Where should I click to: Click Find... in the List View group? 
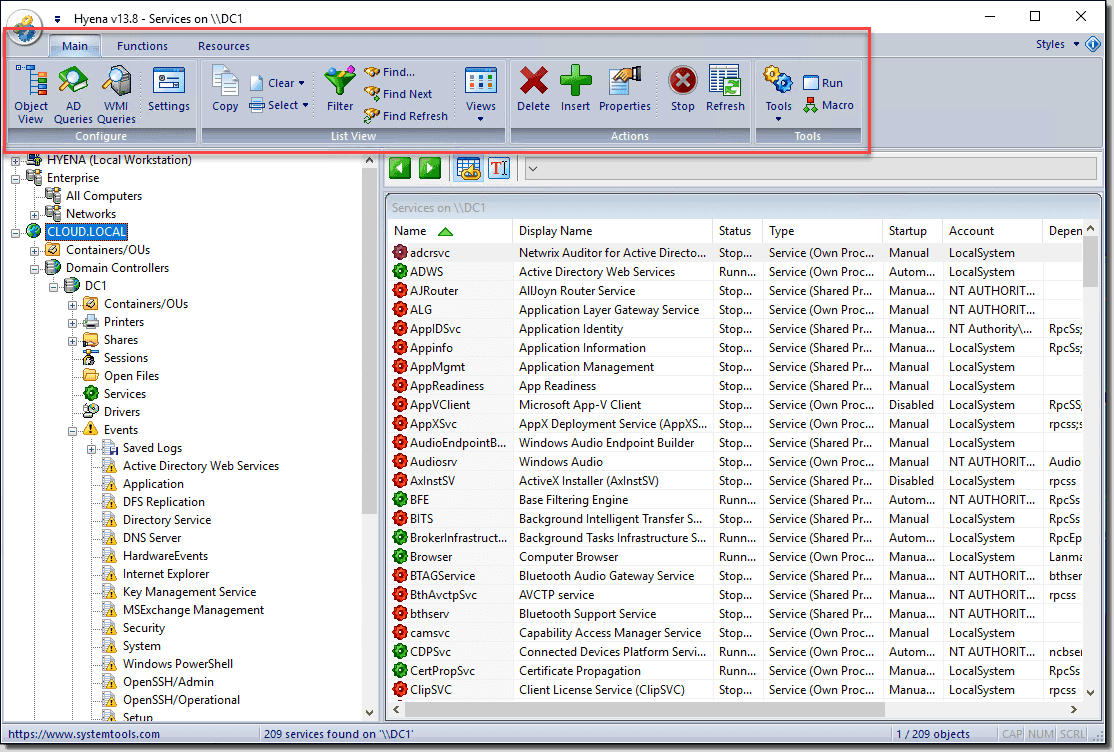click(389, 72)
